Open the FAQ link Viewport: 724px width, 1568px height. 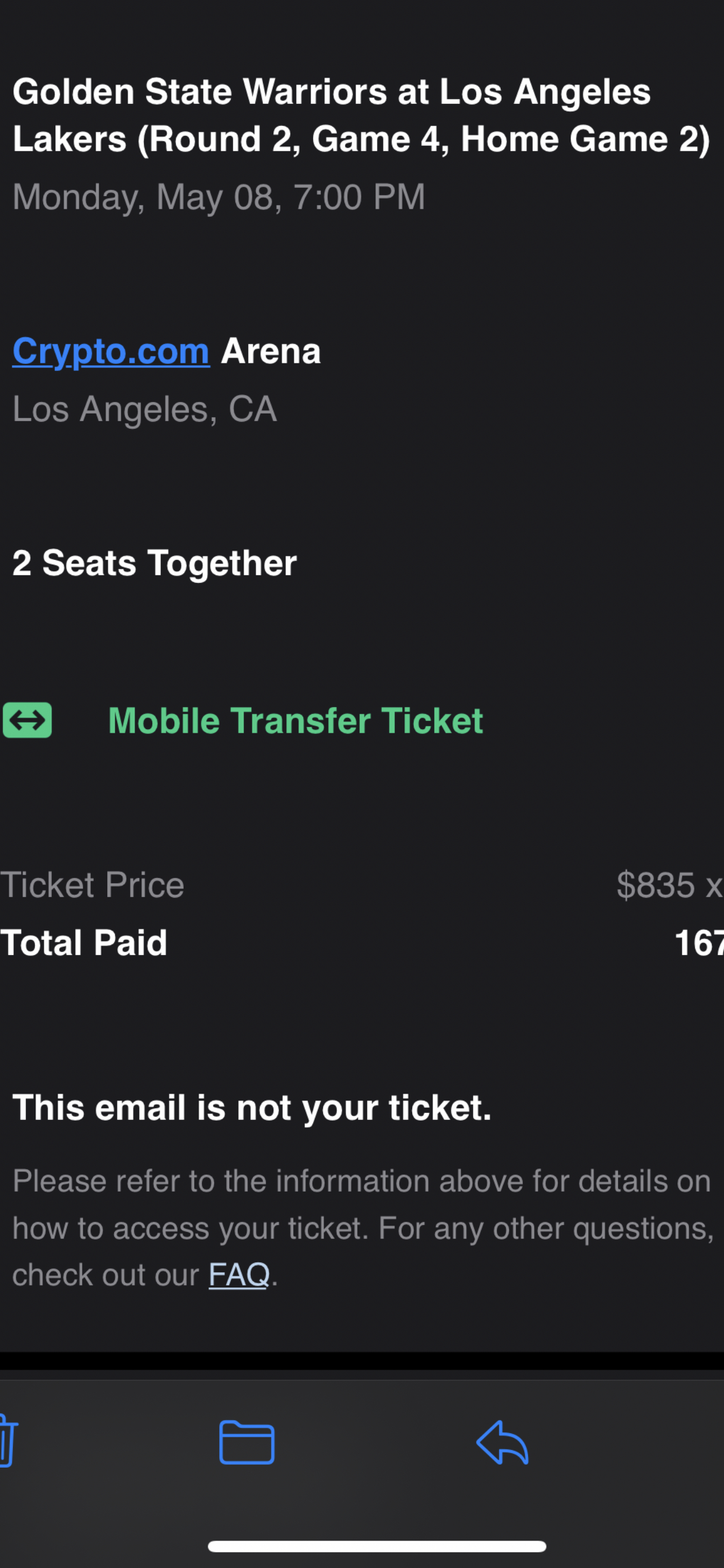pos(238,1274)
